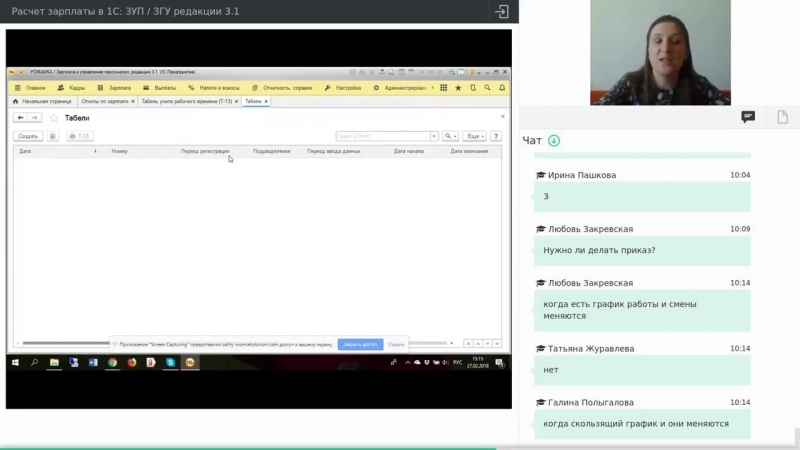The image size is (800, 450).
Task: Click the search input field in Табели
Action: 382,136
